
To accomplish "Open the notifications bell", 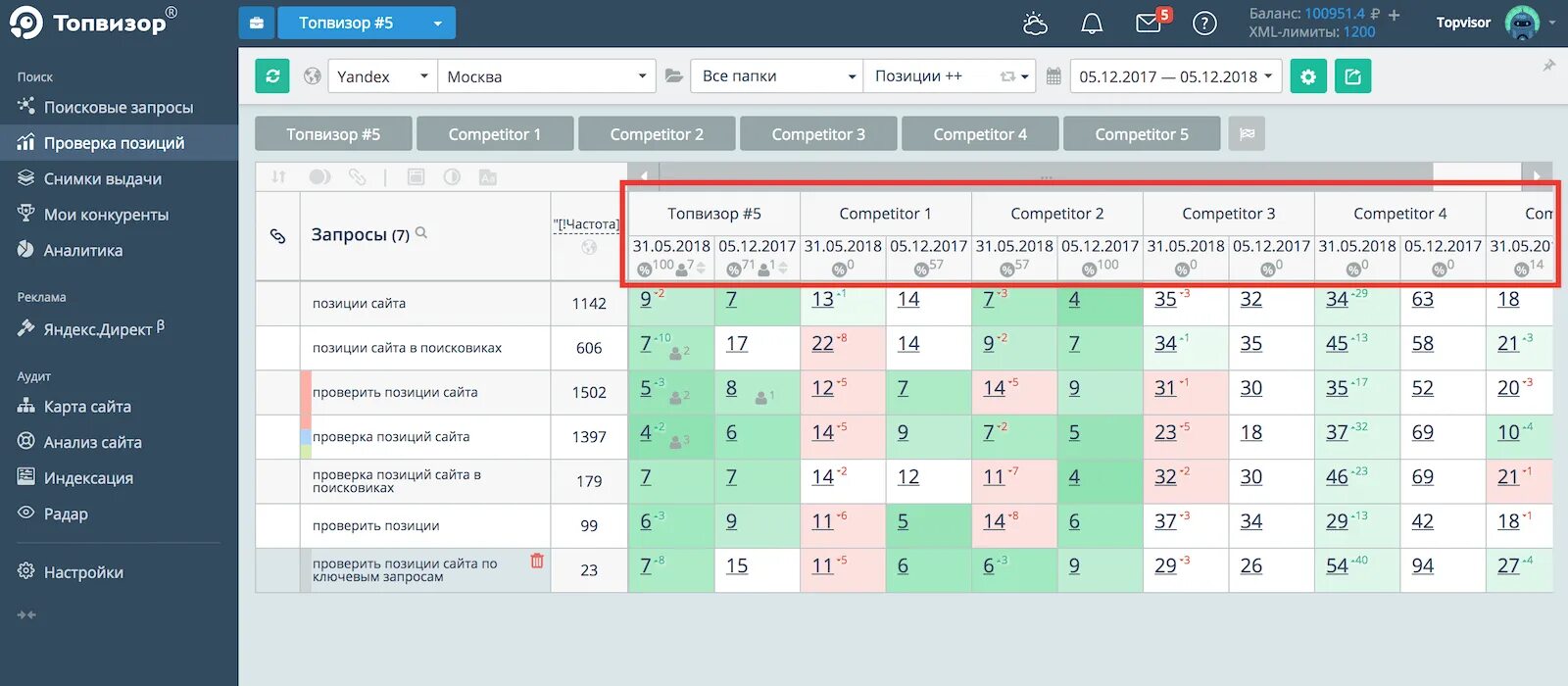I will tap(1092, 23).
